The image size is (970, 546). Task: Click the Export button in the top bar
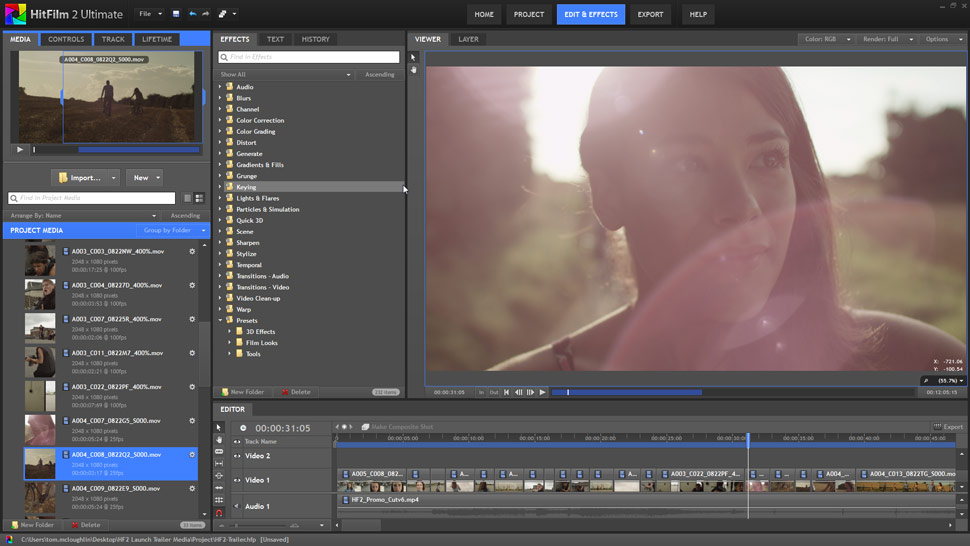[650, 14]
